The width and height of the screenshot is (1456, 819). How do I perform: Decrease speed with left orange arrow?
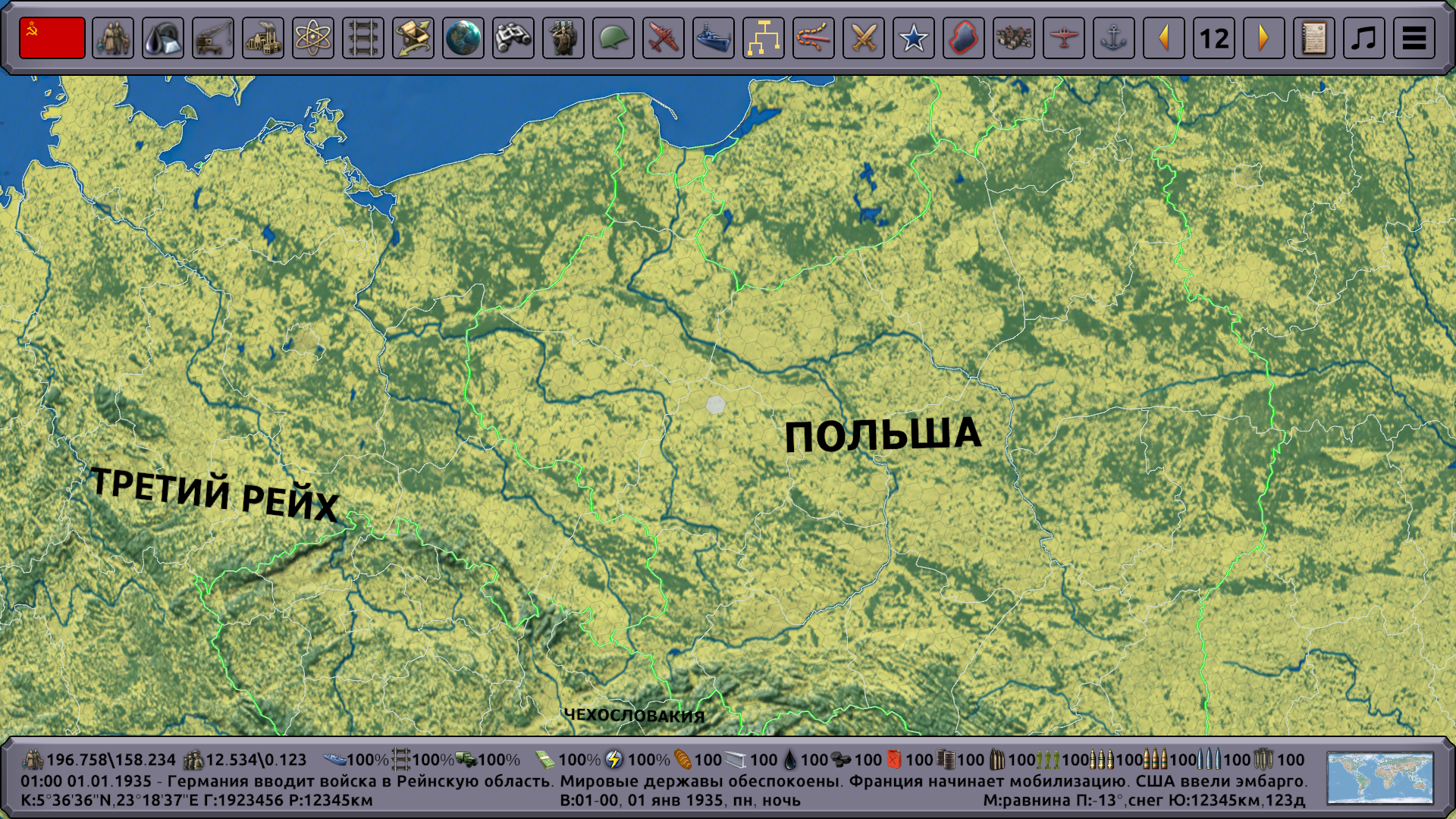coord(1164,38)
